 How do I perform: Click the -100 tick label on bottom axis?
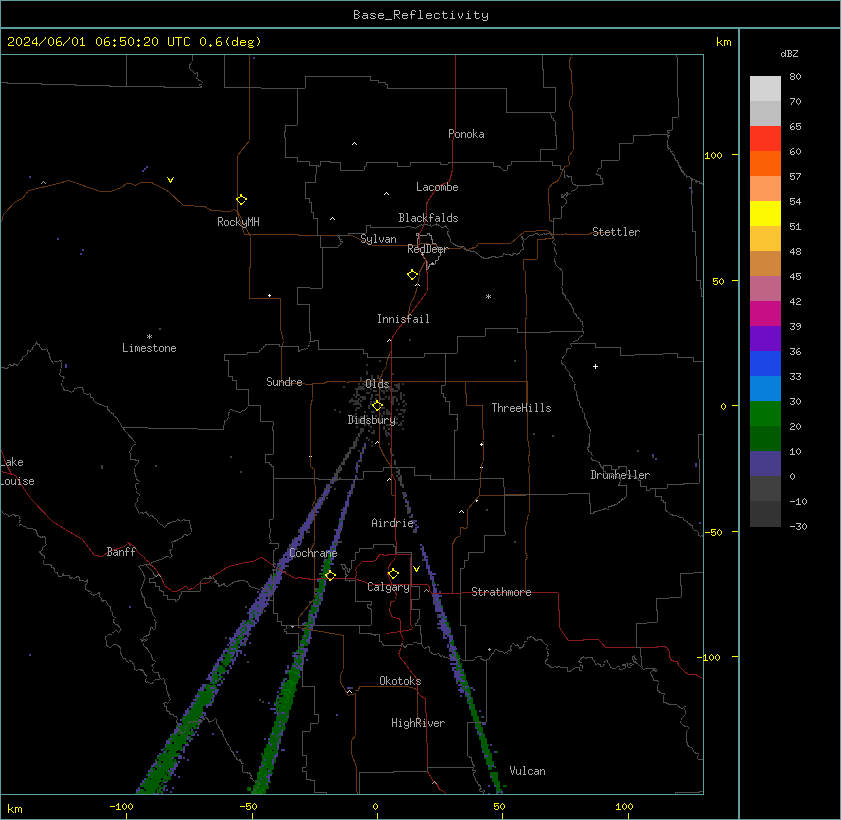[121, 807]
